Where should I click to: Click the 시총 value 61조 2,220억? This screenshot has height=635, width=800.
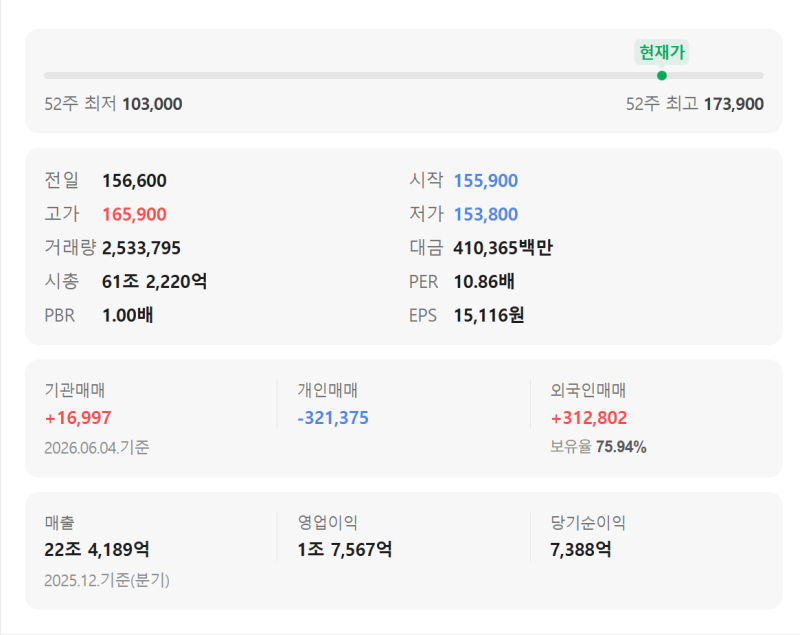click(x=155, y=282)
